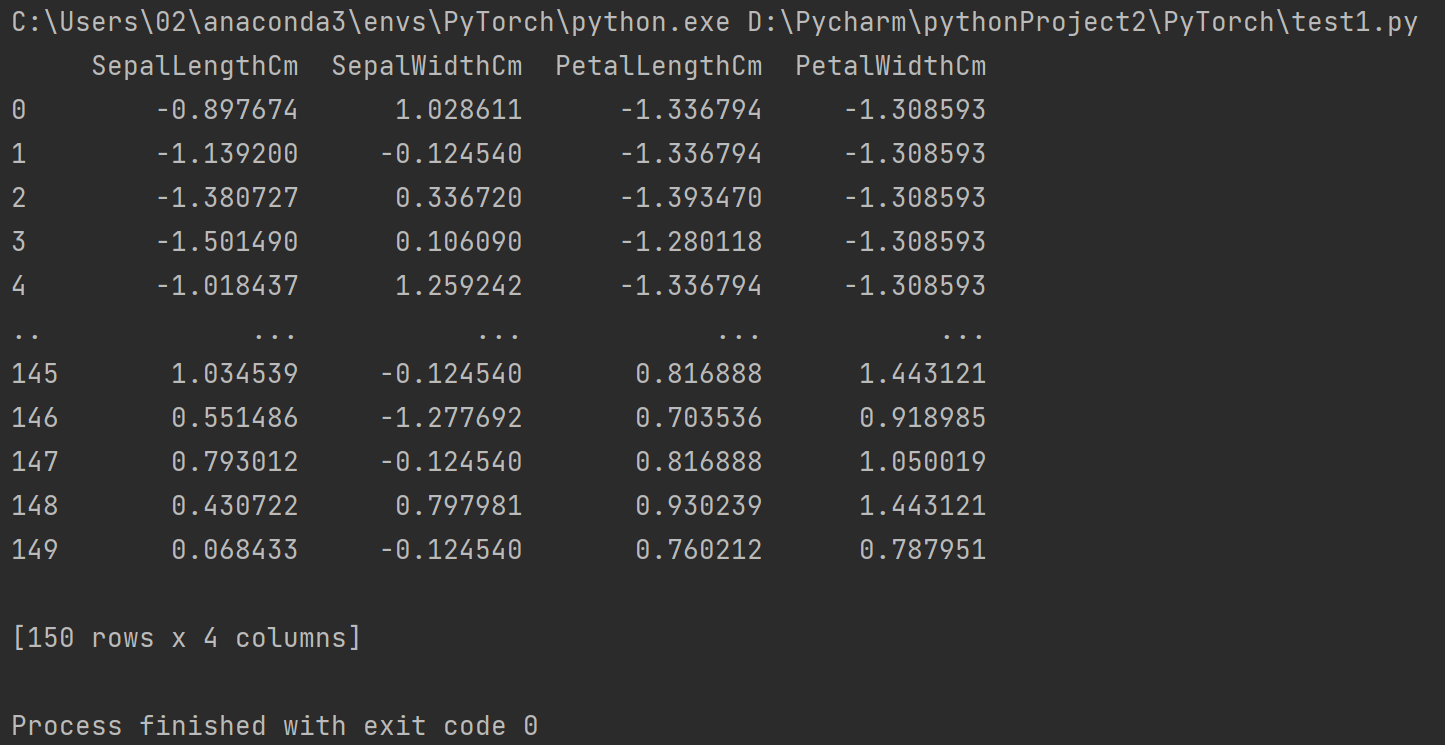The image size is (1445, 745).
Task: Click value -1.277692 in row 146
Action: [x=451, y=418]
